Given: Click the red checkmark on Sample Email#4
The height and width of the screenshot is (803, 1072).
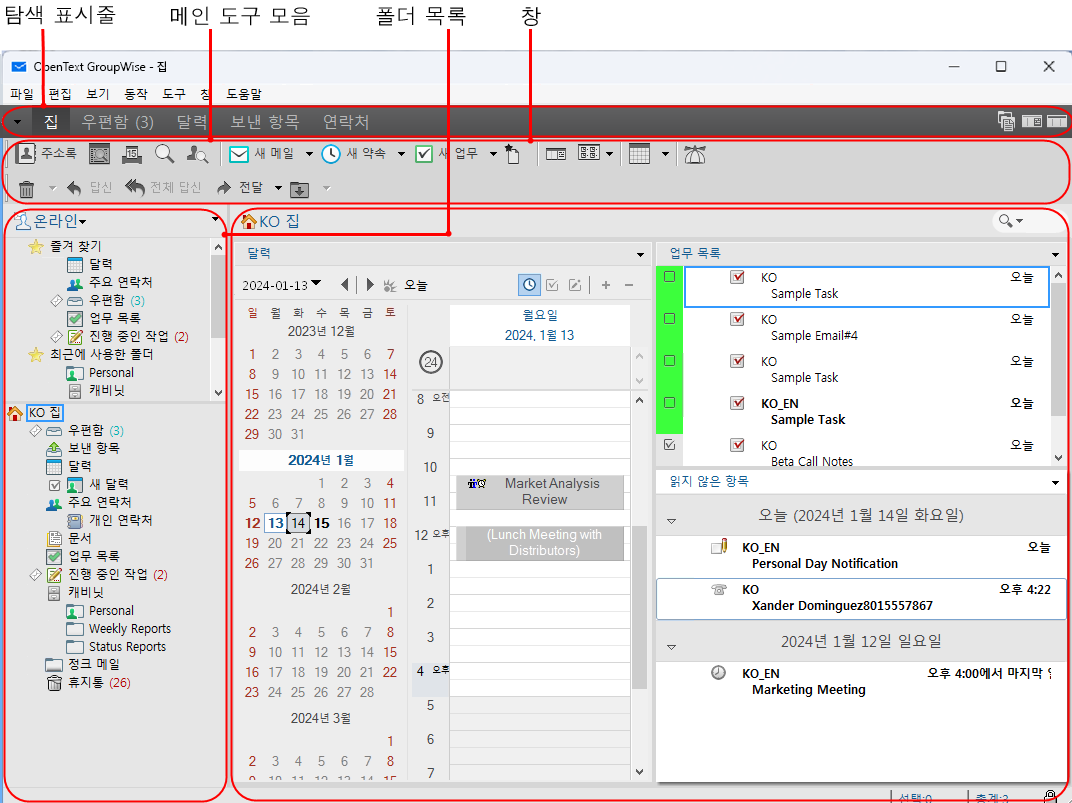Looking at the screenshot, I should point(737,319).
